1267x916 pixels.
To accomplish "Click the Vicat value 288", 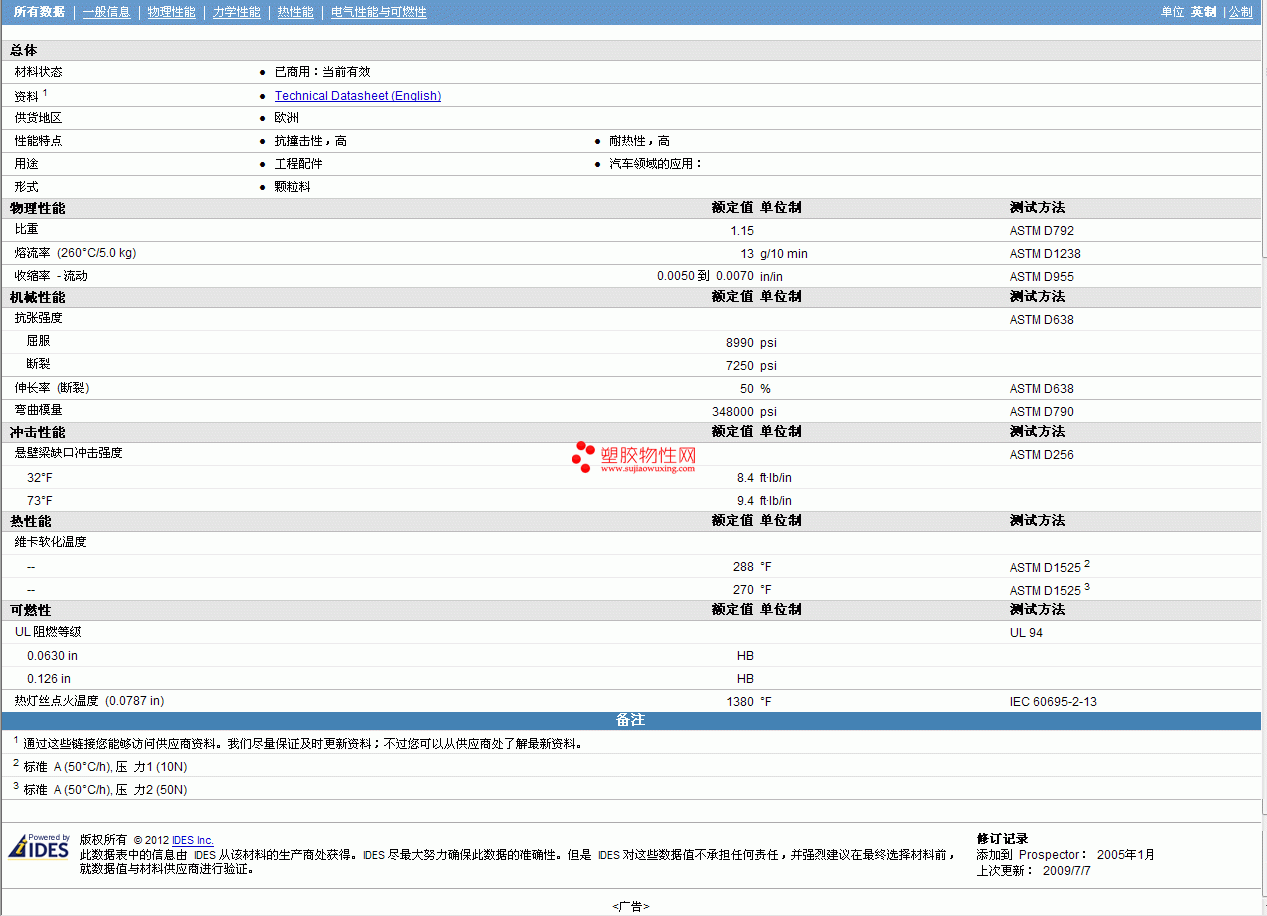I will pos(743,567).
